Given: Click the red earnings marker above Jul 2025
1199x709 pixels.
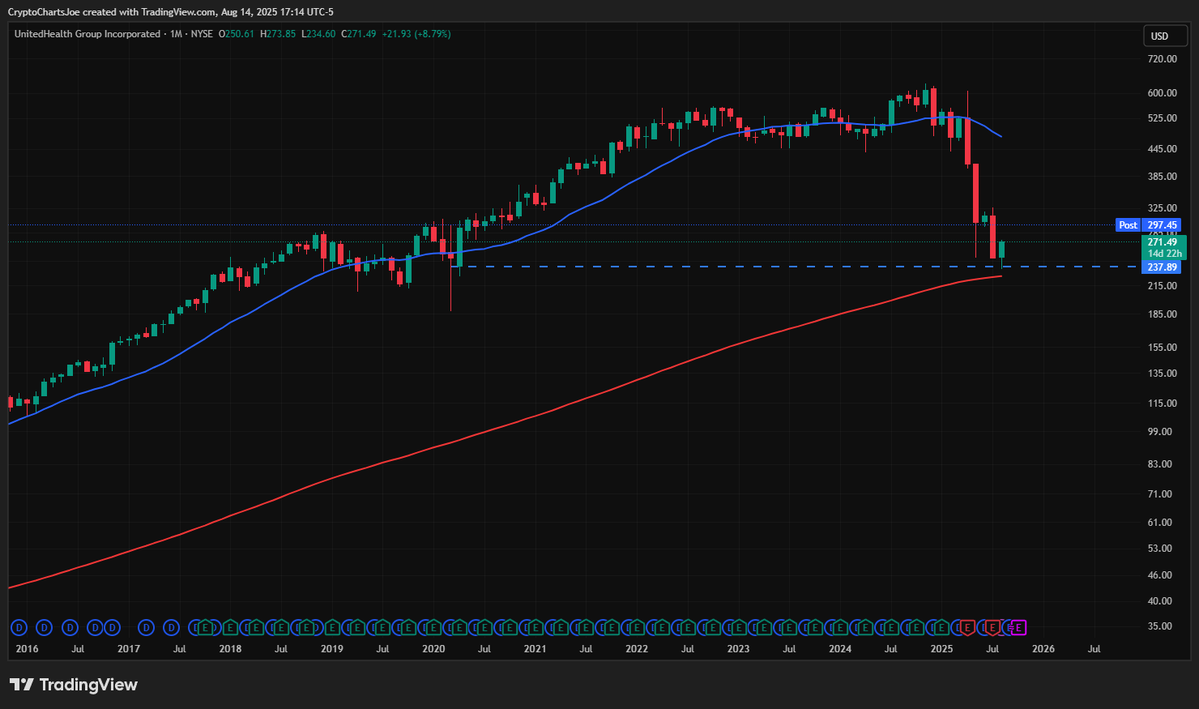Looking at the screenshot, I should (x=993, y=628).
